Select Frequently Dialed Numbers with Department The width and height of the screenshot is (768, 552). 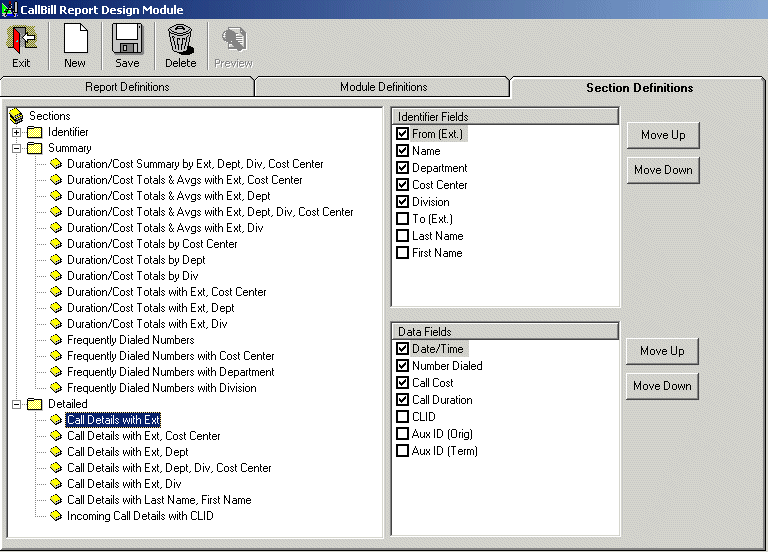tap(170, 372)
